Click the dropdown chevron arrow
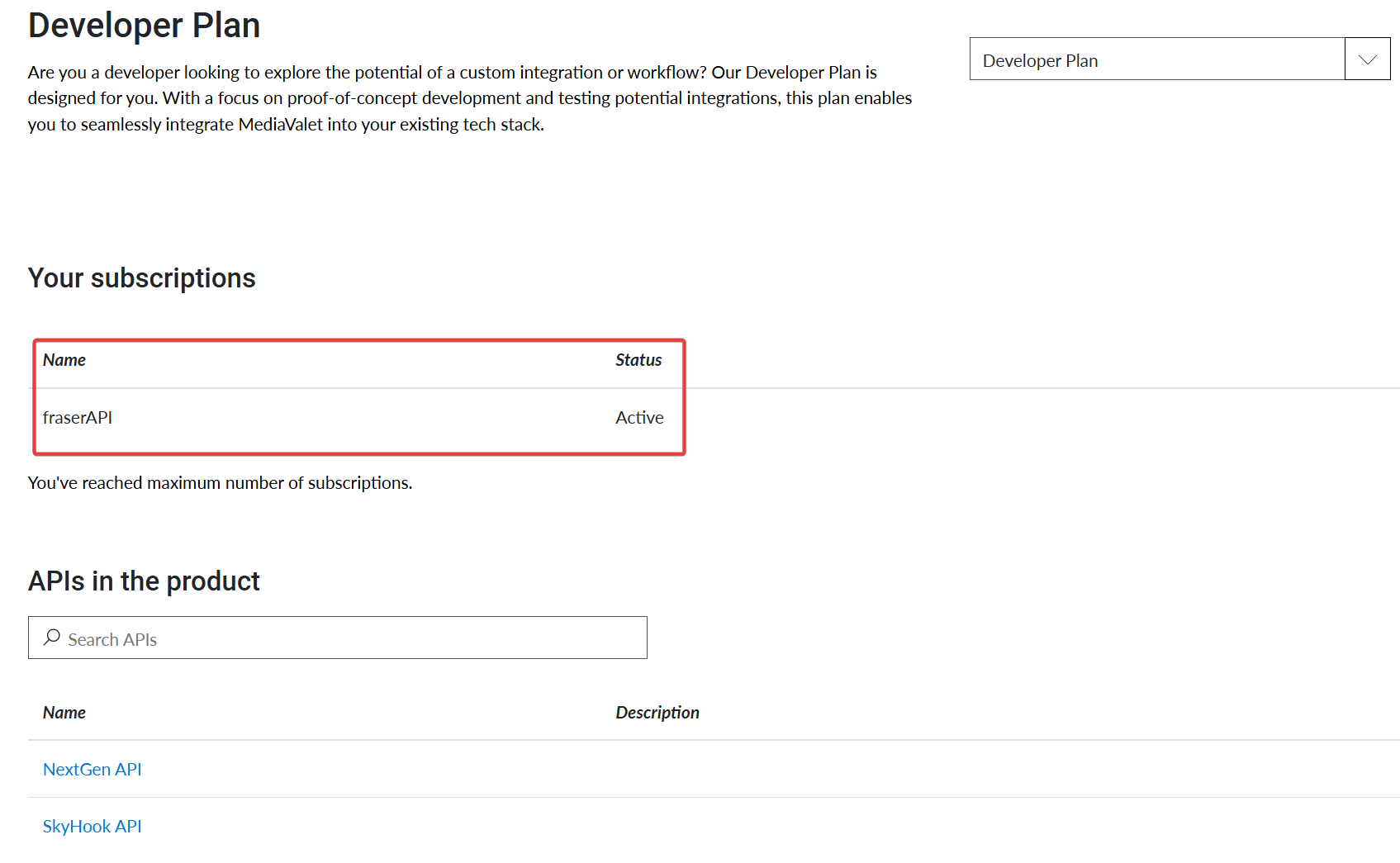The width and height of the screenshot is (1400, 863). [1368, 59]
